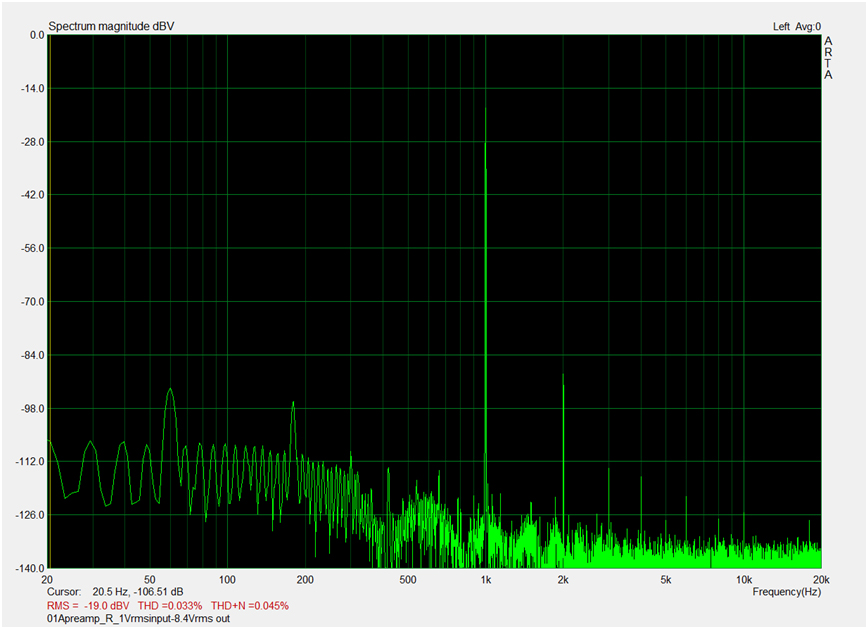
Task: Click the 180 Hz harmonic peak
Action: coord(293,403)
